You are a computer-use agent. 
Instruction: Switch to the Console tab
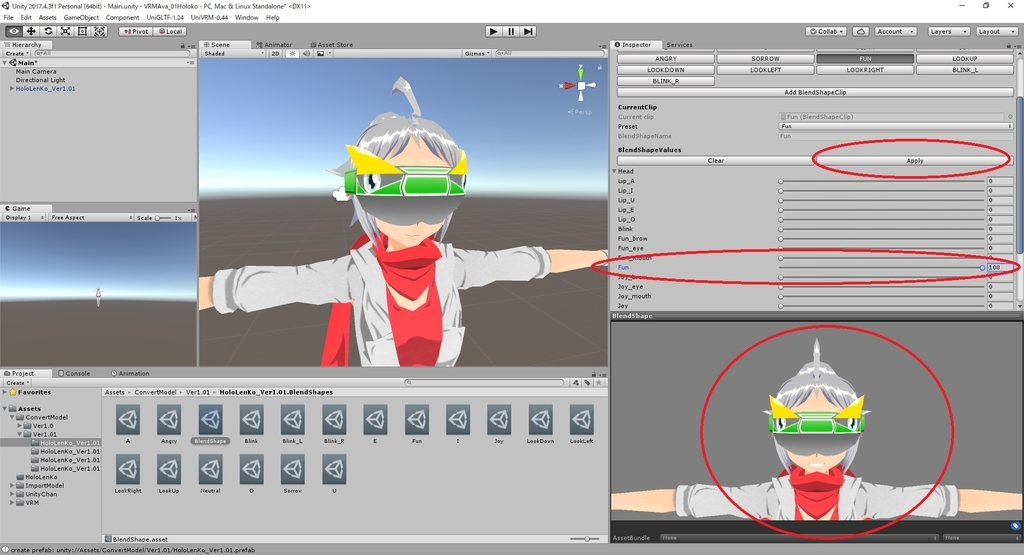click(x=74, y=373)
